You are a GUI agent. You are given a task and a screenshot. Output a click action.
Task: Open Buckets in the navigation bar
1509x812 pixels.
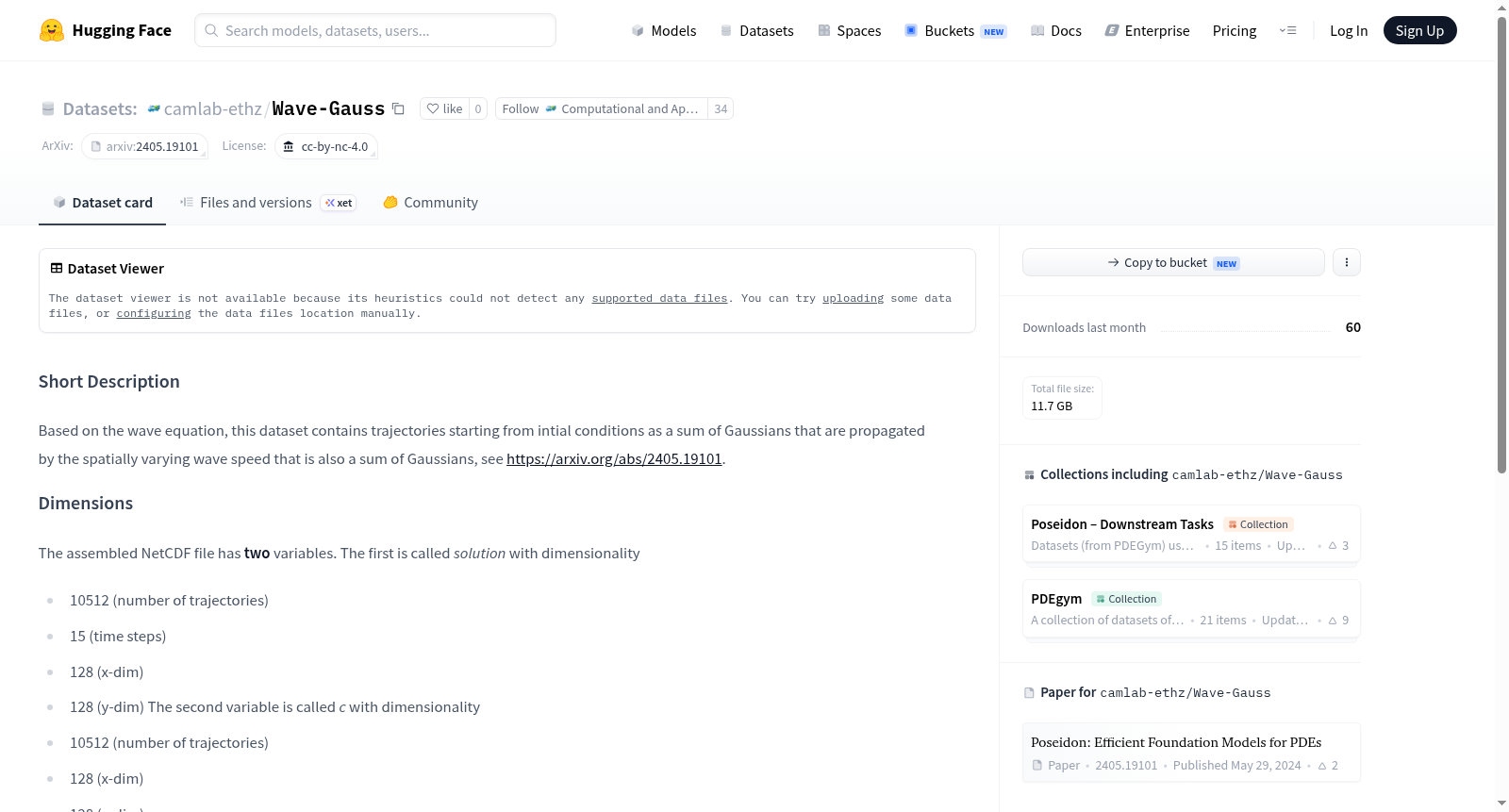click(x=955, y=30)
